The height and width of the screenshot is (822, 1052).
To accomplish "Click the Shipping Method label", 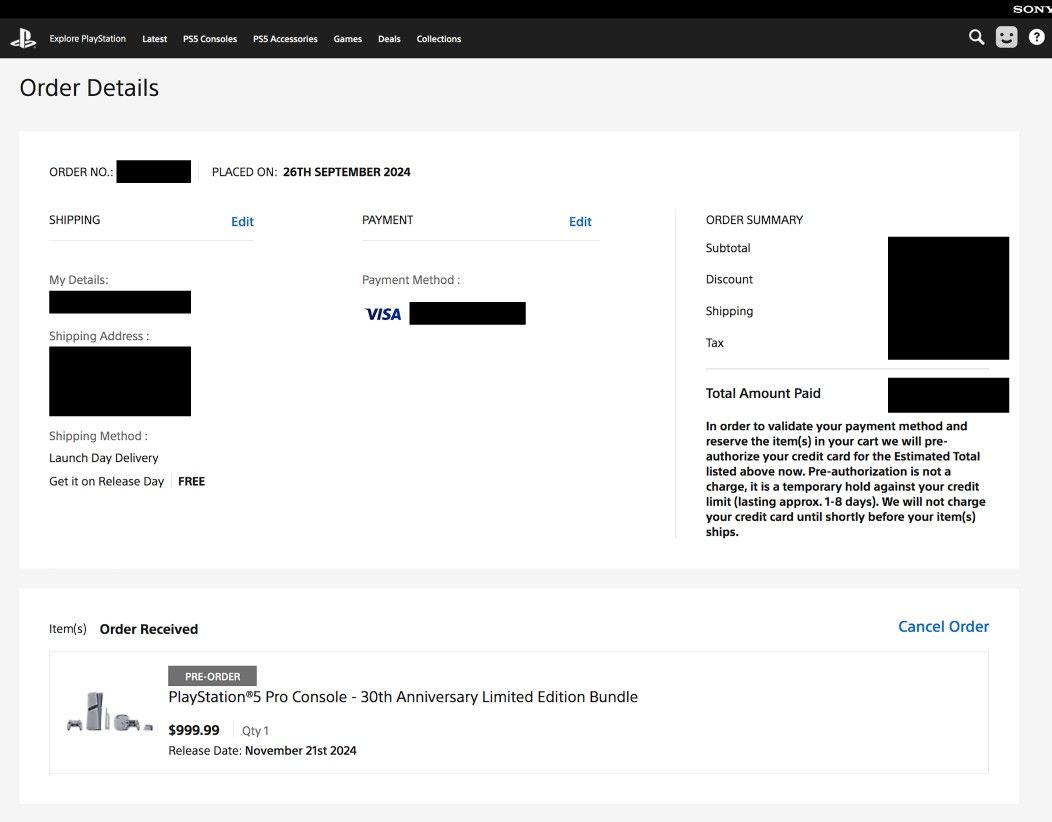I will (x=98, y=436).
